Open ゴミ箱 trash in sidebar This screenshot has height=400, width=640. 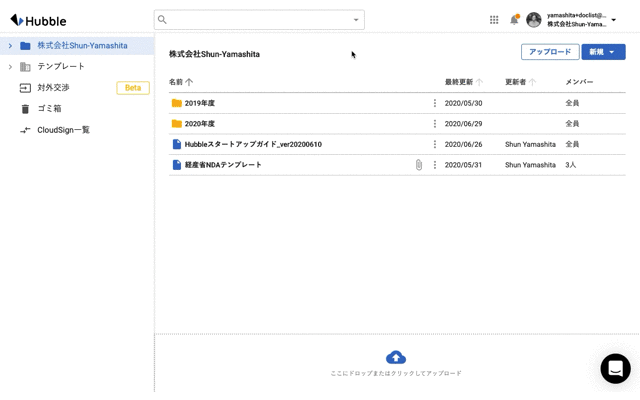pos(49,109)
